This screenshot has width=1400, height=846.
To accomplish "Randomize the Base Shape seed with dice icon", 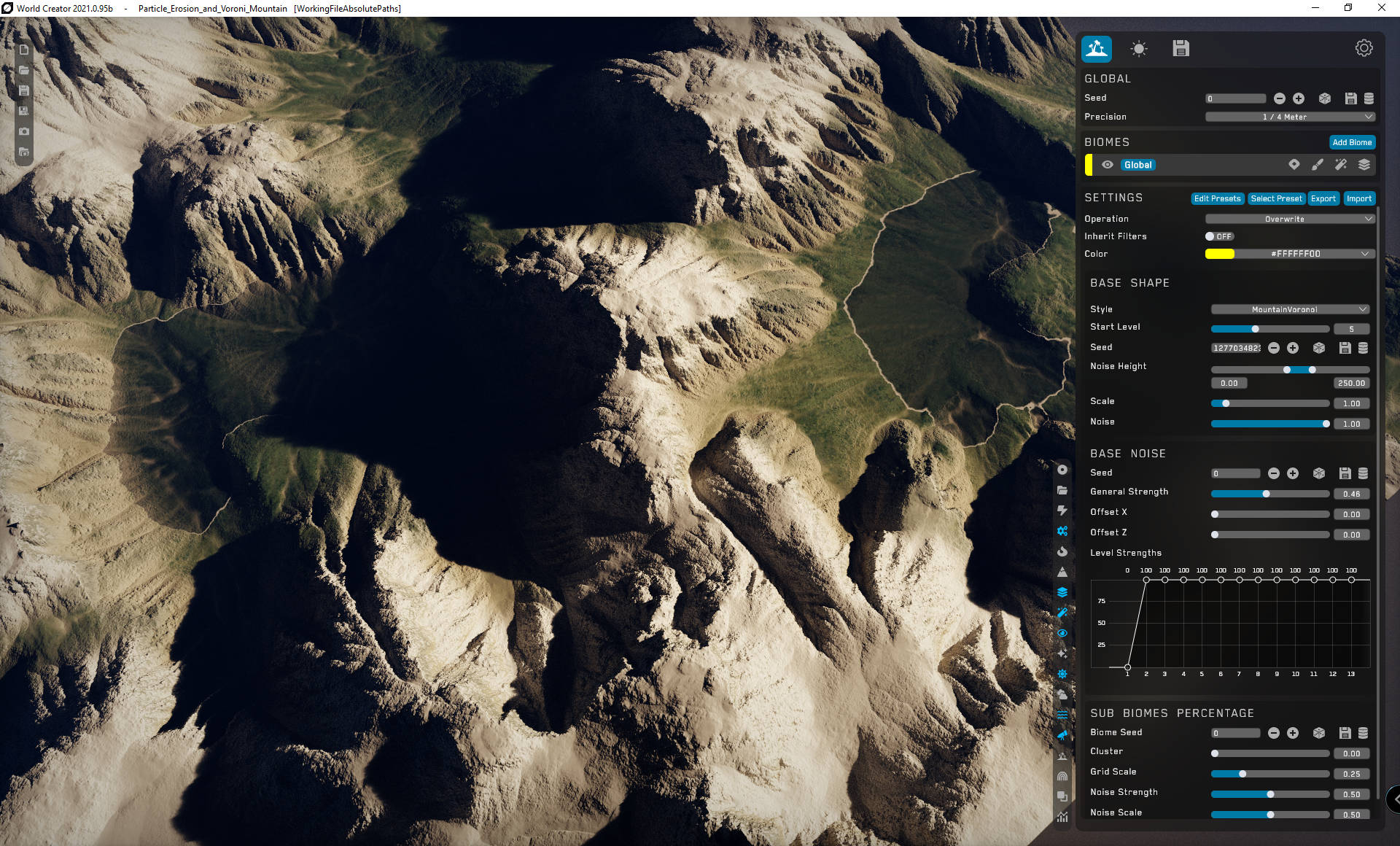I will (x=1318, y=348).
